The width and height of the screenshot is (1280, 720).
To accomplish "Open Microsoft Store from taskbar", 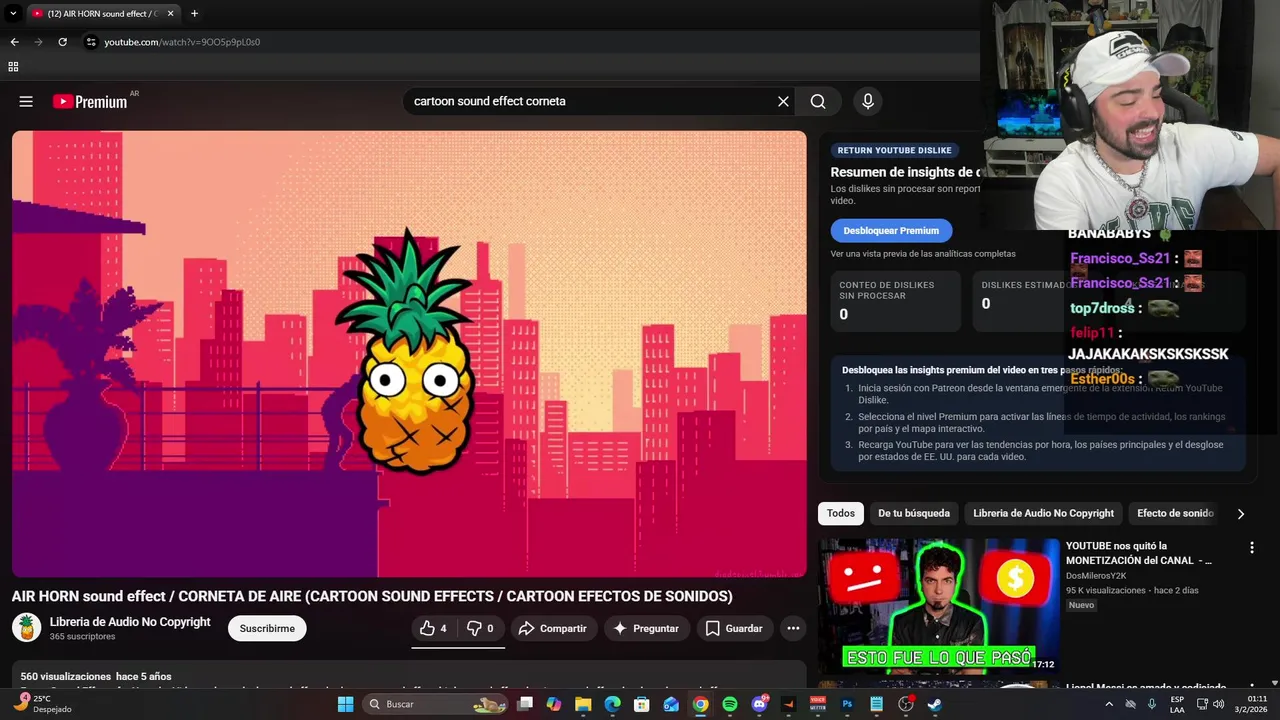I will point(641,704).
